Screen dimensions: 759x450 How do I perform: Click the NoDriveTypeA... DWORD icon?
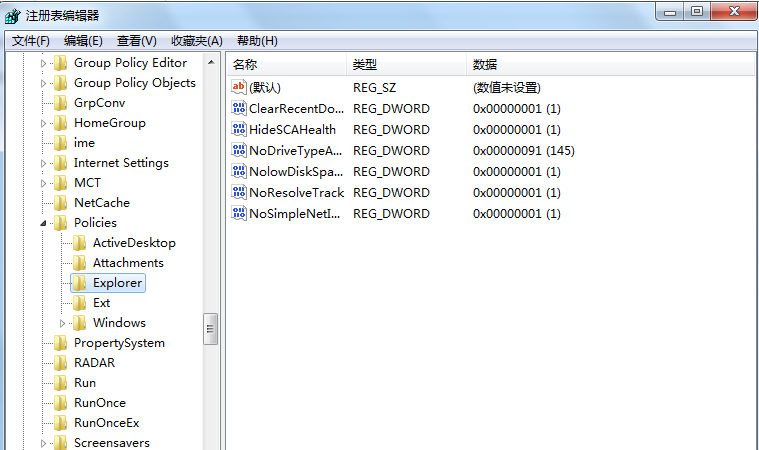(239, 150)
